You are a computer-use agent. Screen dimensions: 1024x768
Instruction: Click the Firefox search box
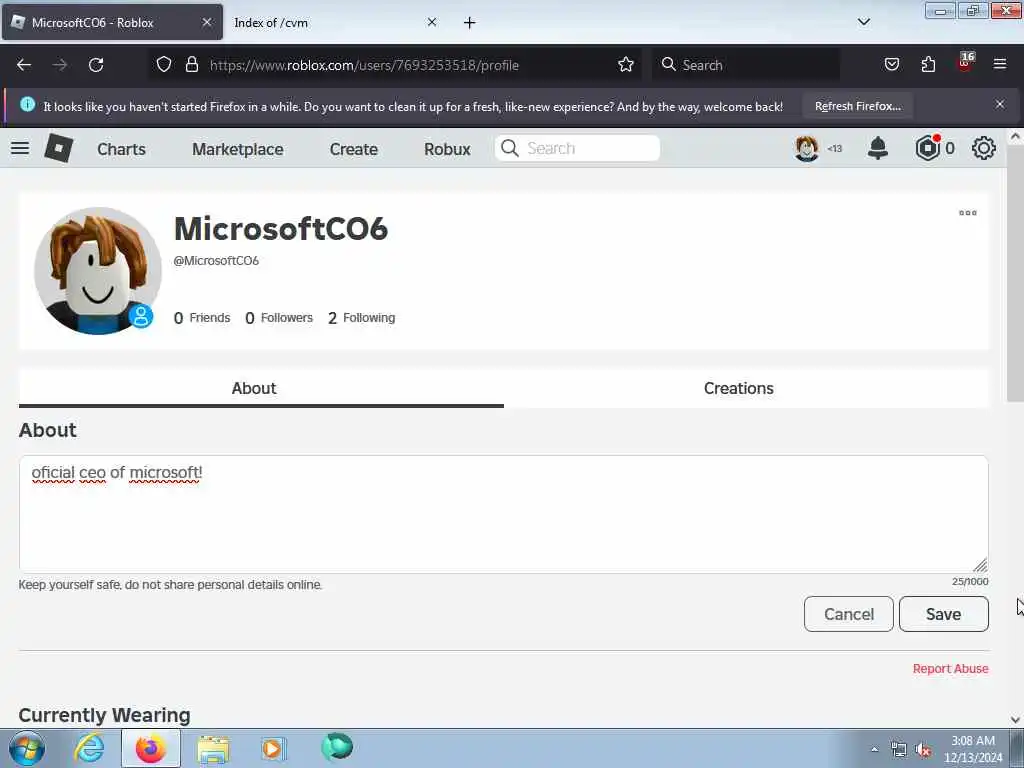(746, 65)
